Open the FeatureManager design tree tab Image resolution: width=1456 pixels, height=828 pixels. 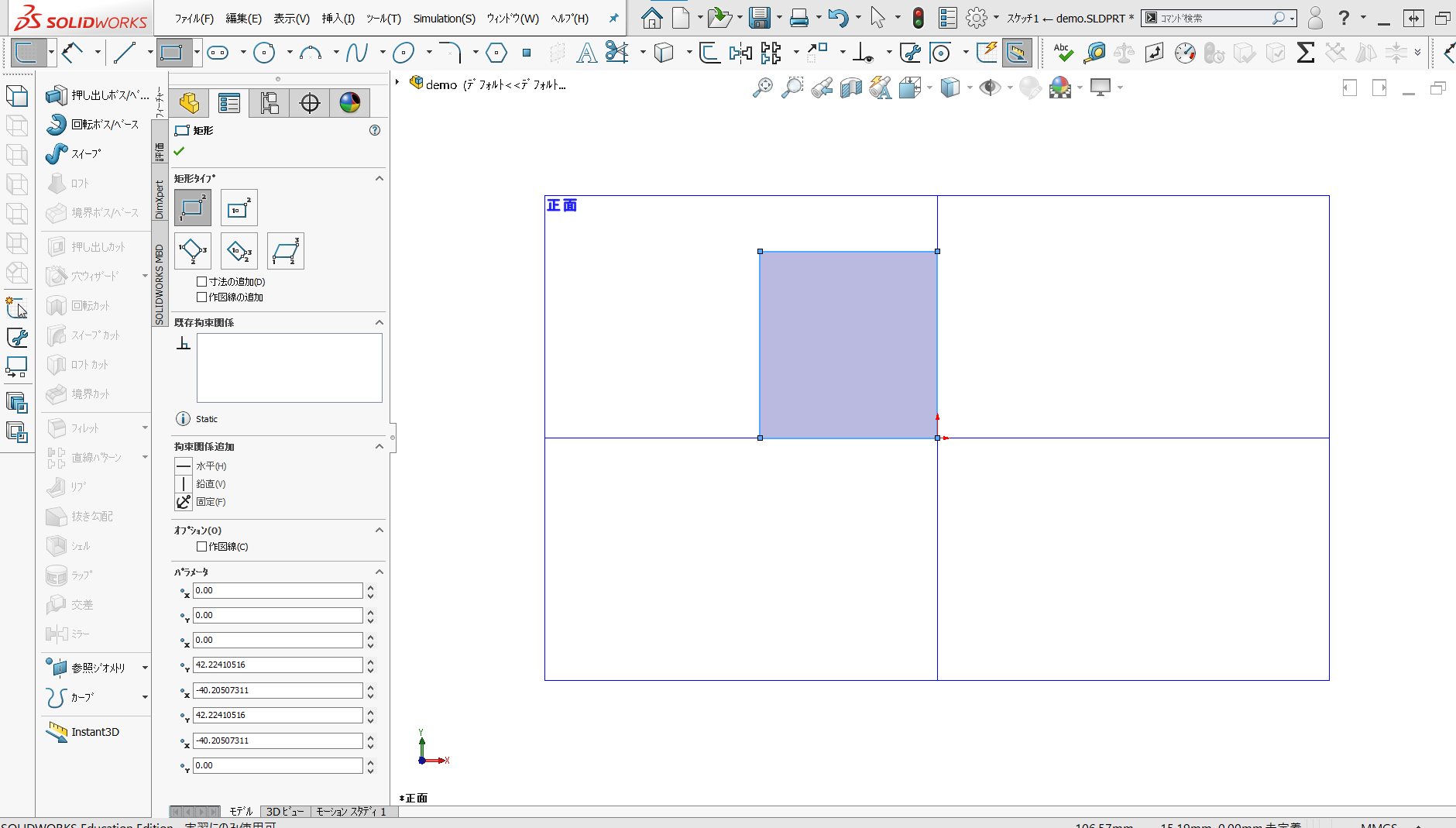point(189,103)
